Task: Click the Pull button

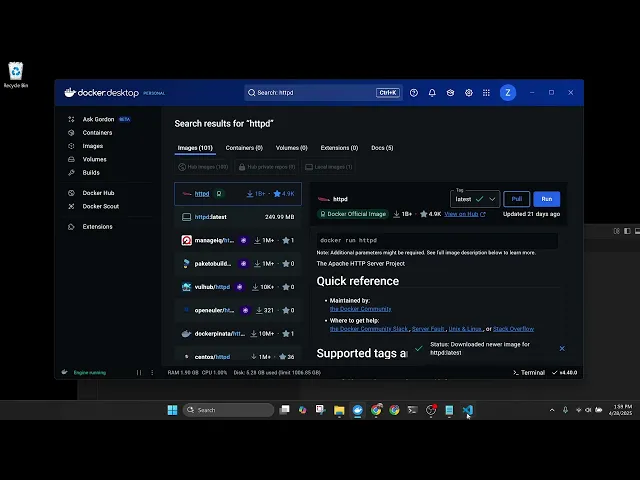Action: (517, 199)
